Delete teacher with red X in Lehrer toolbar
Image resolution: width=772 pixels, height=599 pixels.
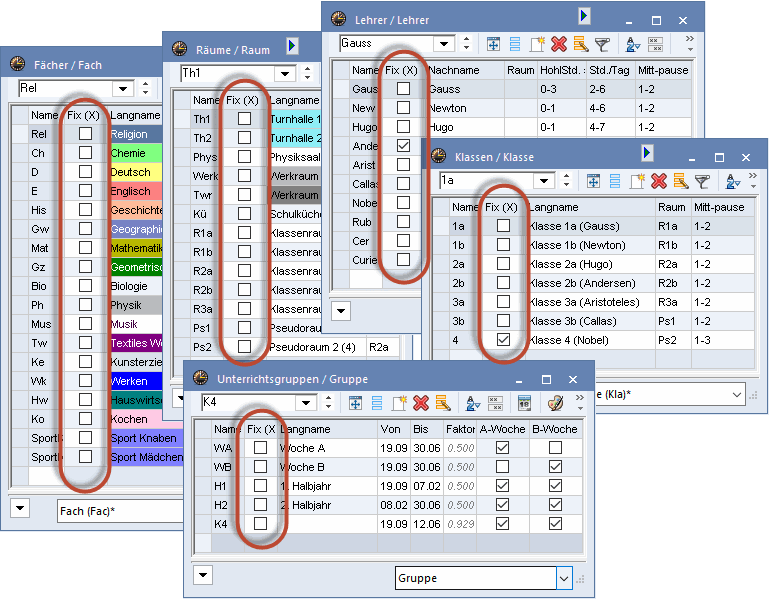tap(559, 44)
